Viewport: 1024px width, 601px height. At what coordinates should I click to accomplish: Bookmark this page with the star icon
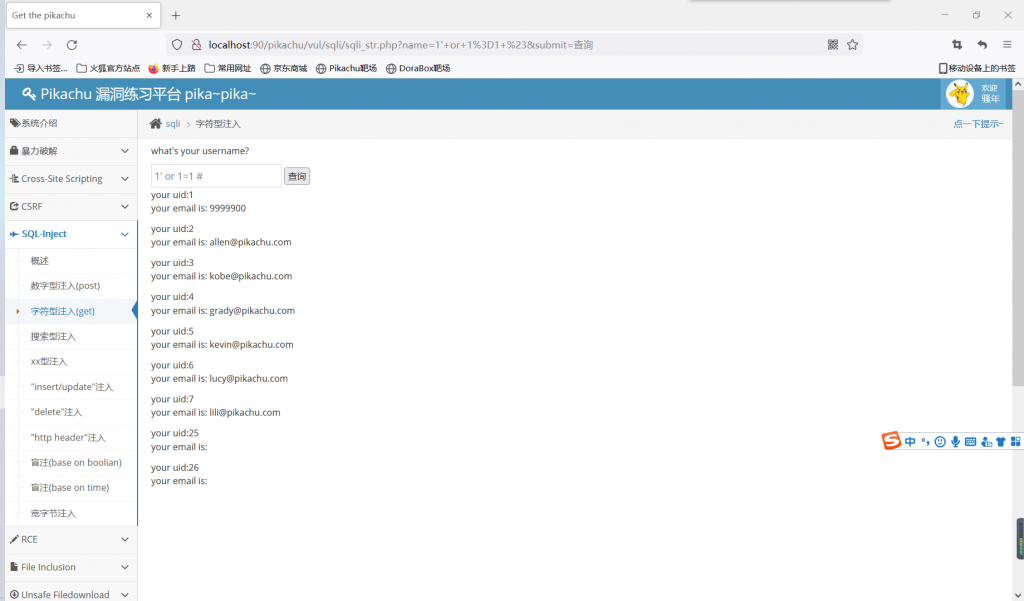pos(852,45)
